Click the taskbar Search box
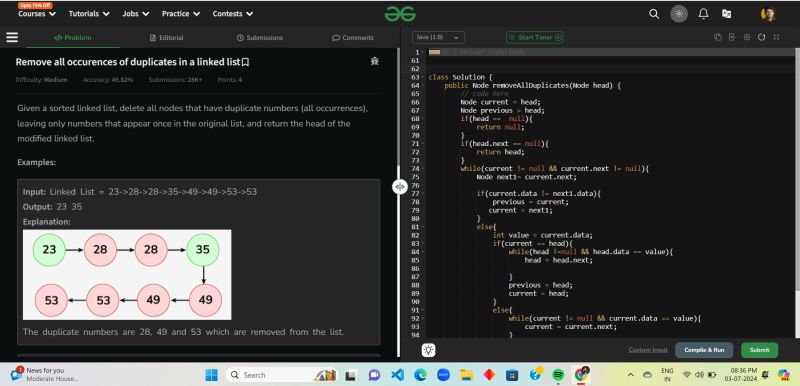The height and width of the screenshot is (386, 800). tap(282, 375)
